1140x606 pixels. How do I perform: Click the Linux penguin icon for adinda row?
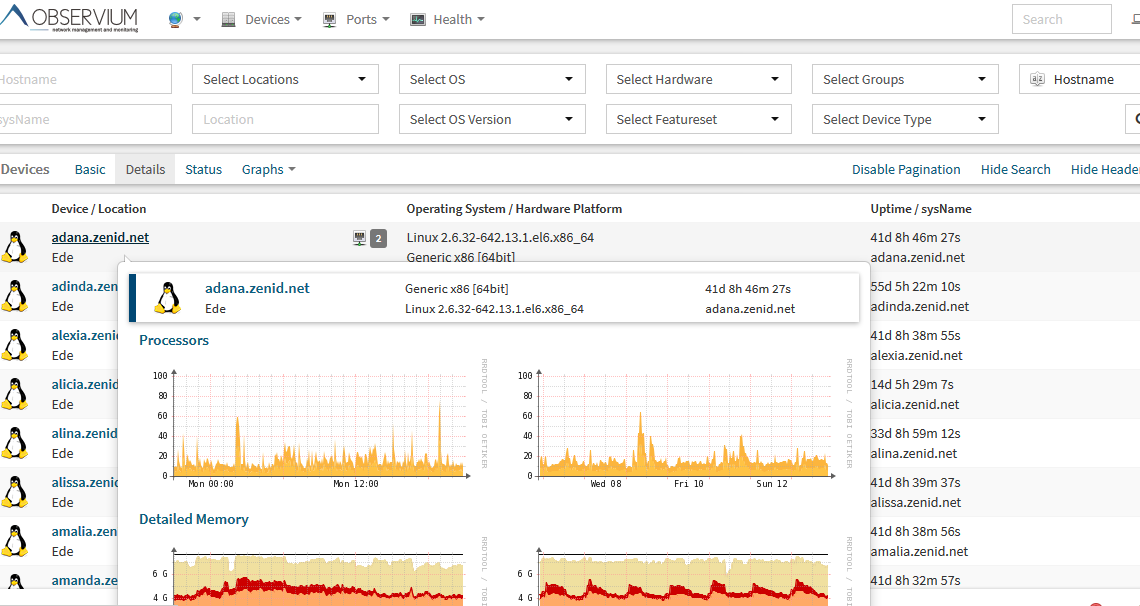[15, 296]
